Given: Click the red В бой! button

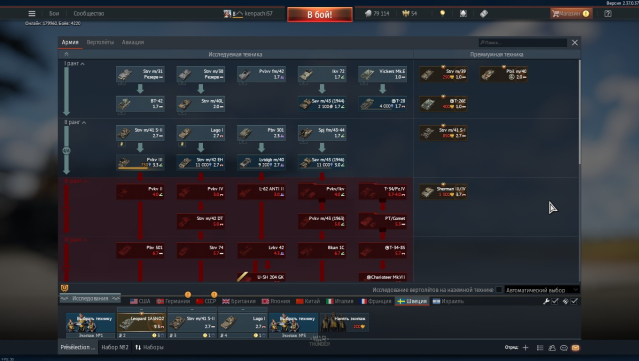Looking at the screenshot, I should click(x=320, y=15).
